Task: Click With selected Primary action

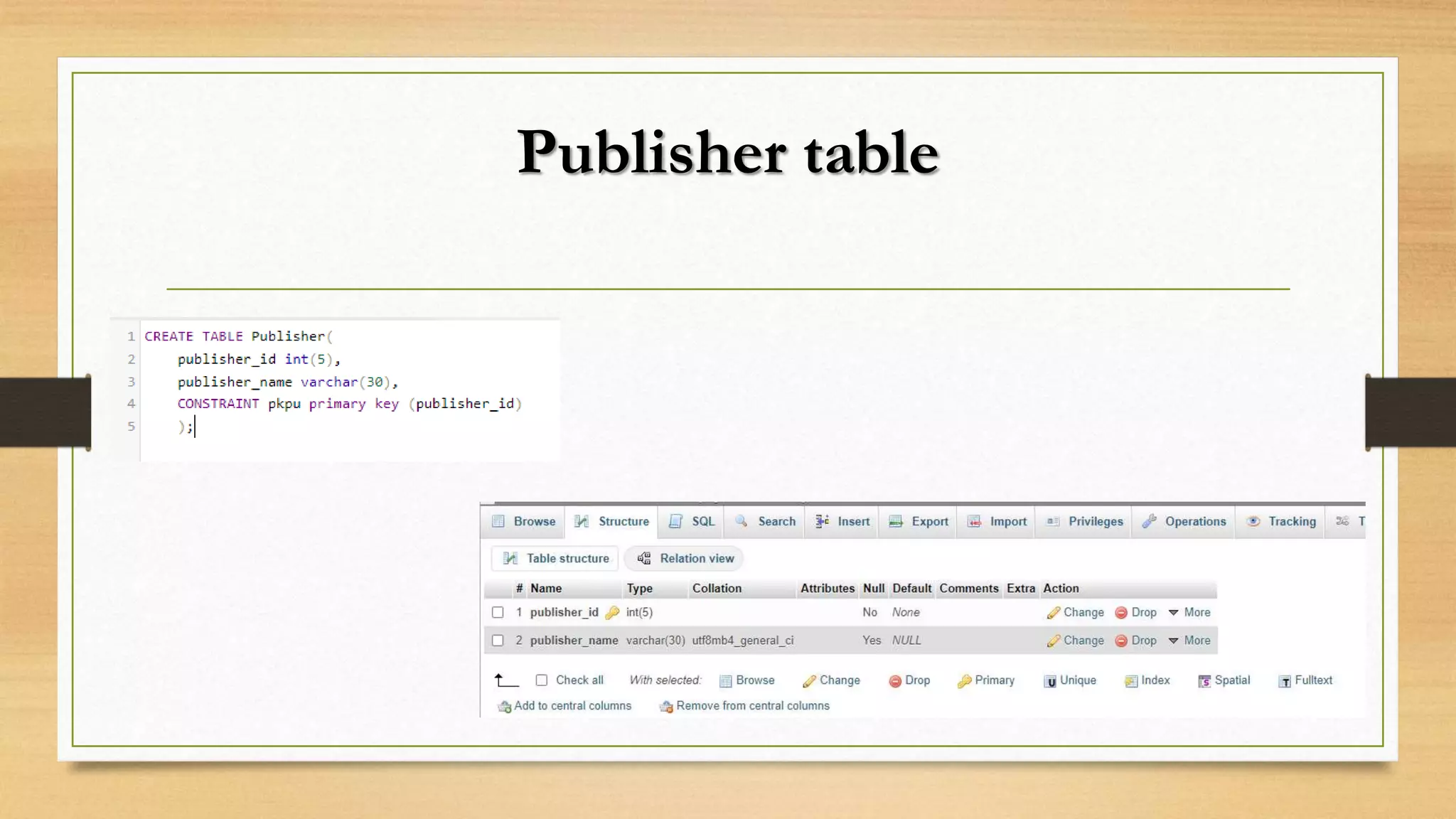Action: coord(986,680)
